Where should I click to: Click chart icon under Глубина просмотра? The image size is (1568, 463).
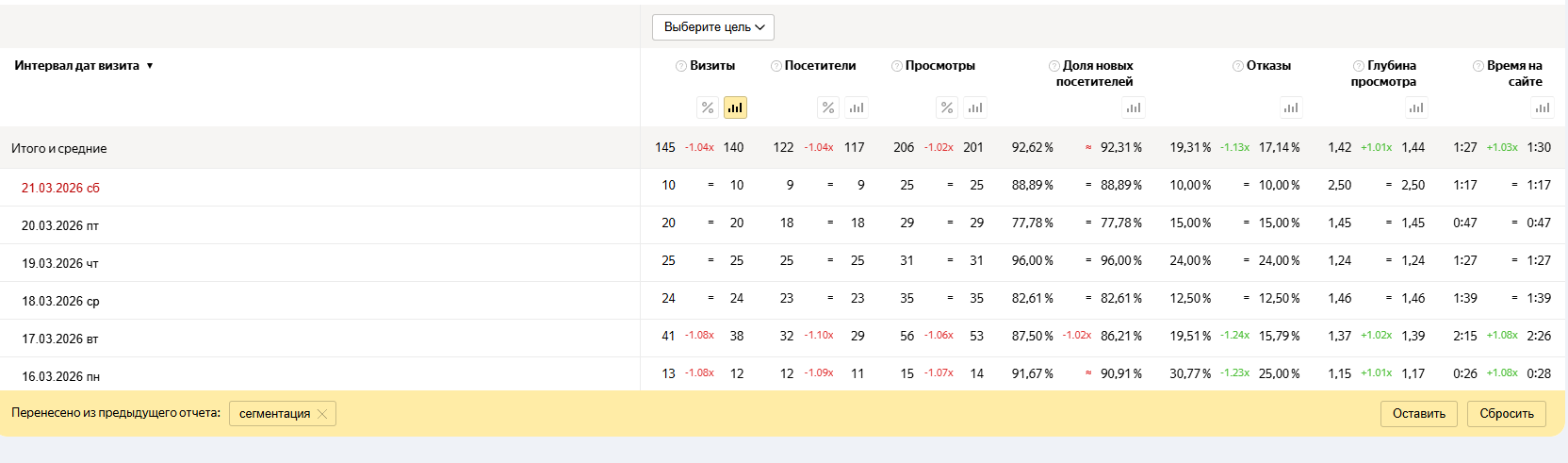[x=1416, y=107]
